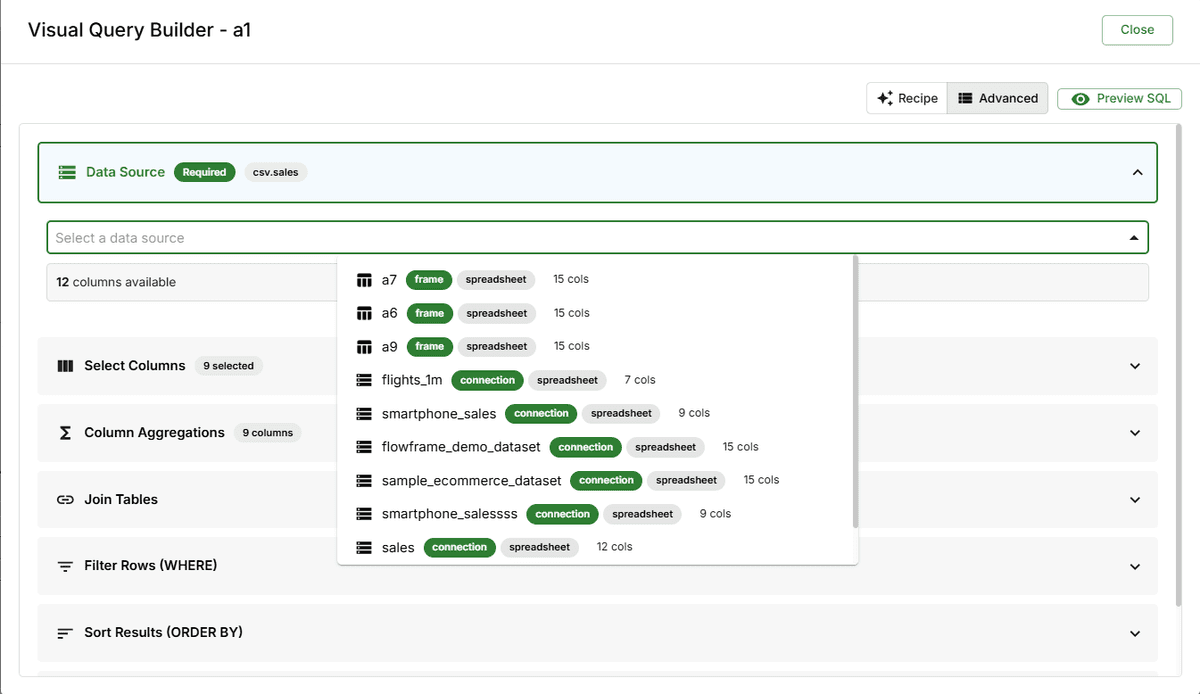Click the sparkles icon on the Recipe button
The height and width of the screenshot is (694, 1200).
(x=884, y=98)
